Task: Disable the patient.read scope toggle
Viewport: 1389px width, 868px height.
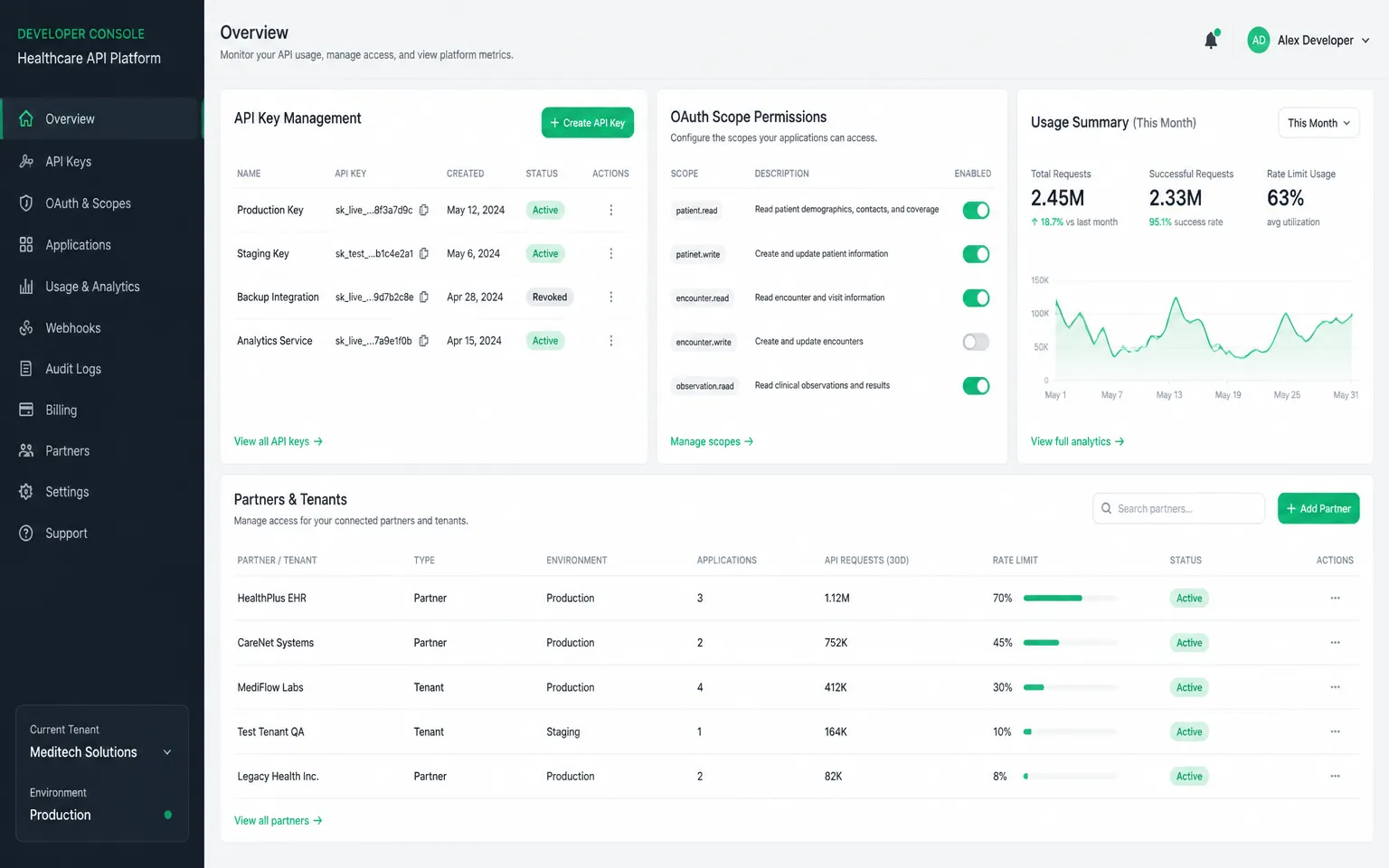Action: click(976, 210)
